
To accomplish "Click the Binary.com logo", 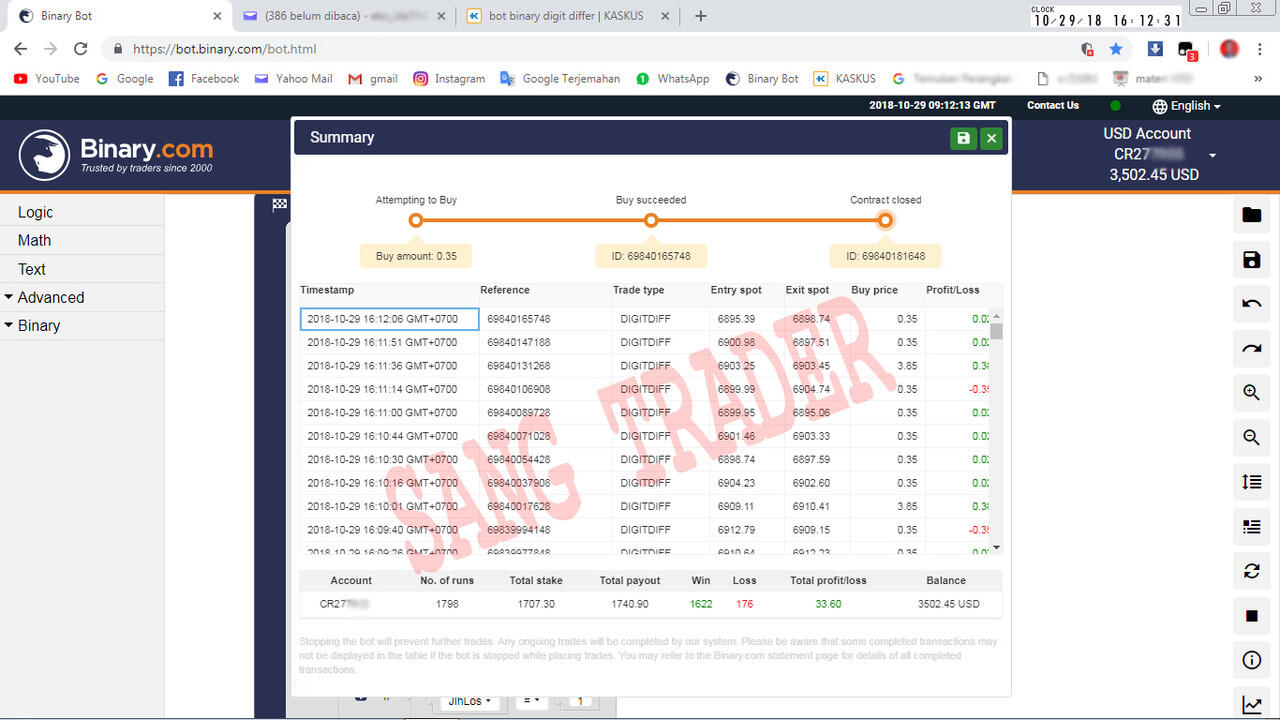I will (116, 155).
